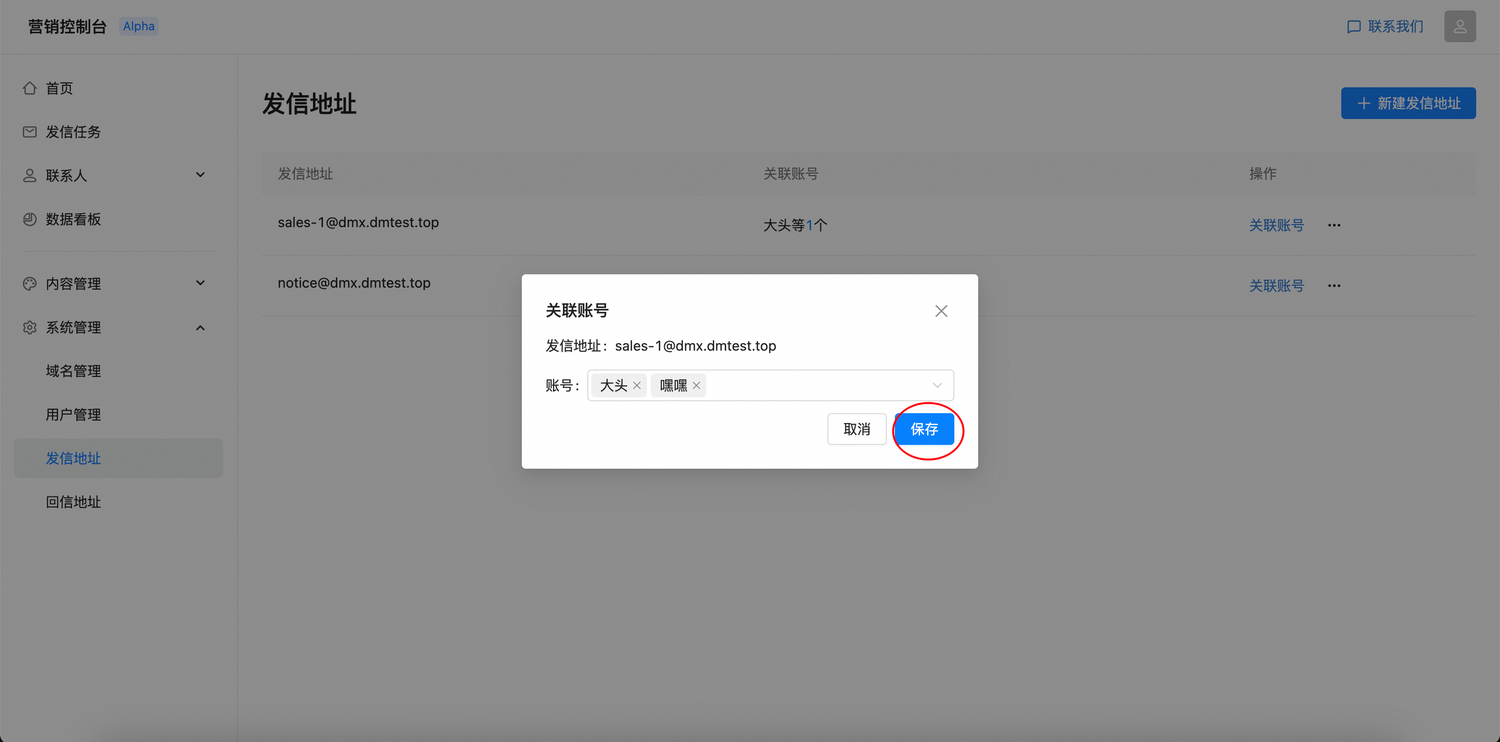
Task: Remove the 嘿嘿 account tag
Action: coord(697,385)
